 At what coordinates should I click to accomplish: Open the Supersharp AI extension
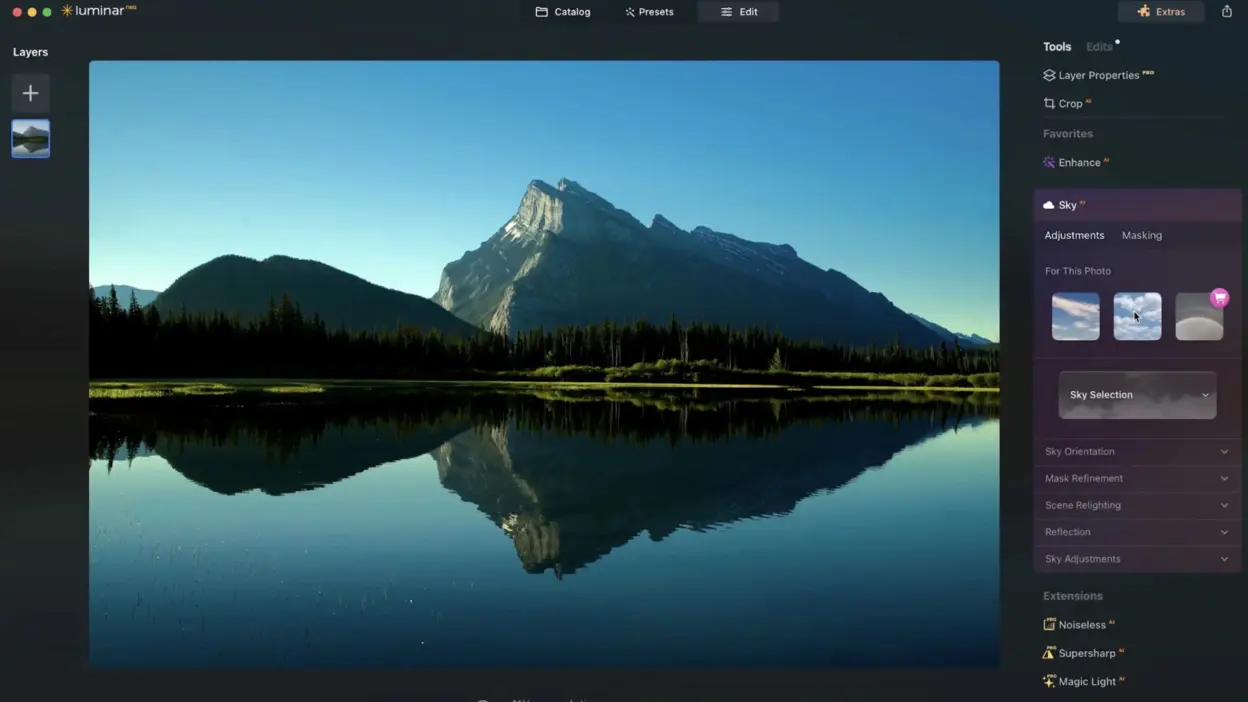click(x=1083, y=653)
